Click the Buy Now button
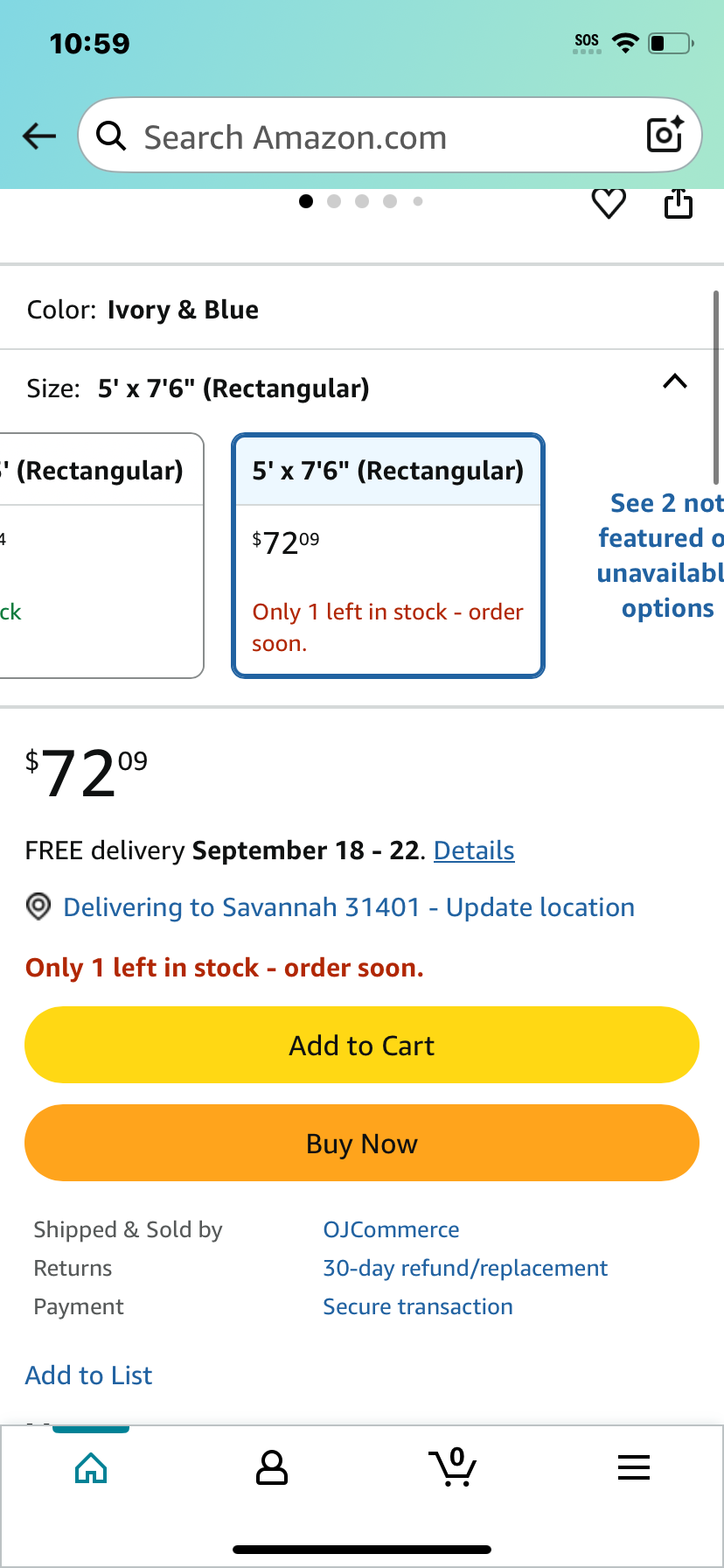The image size is (724, 1568). click(362, 1143)
